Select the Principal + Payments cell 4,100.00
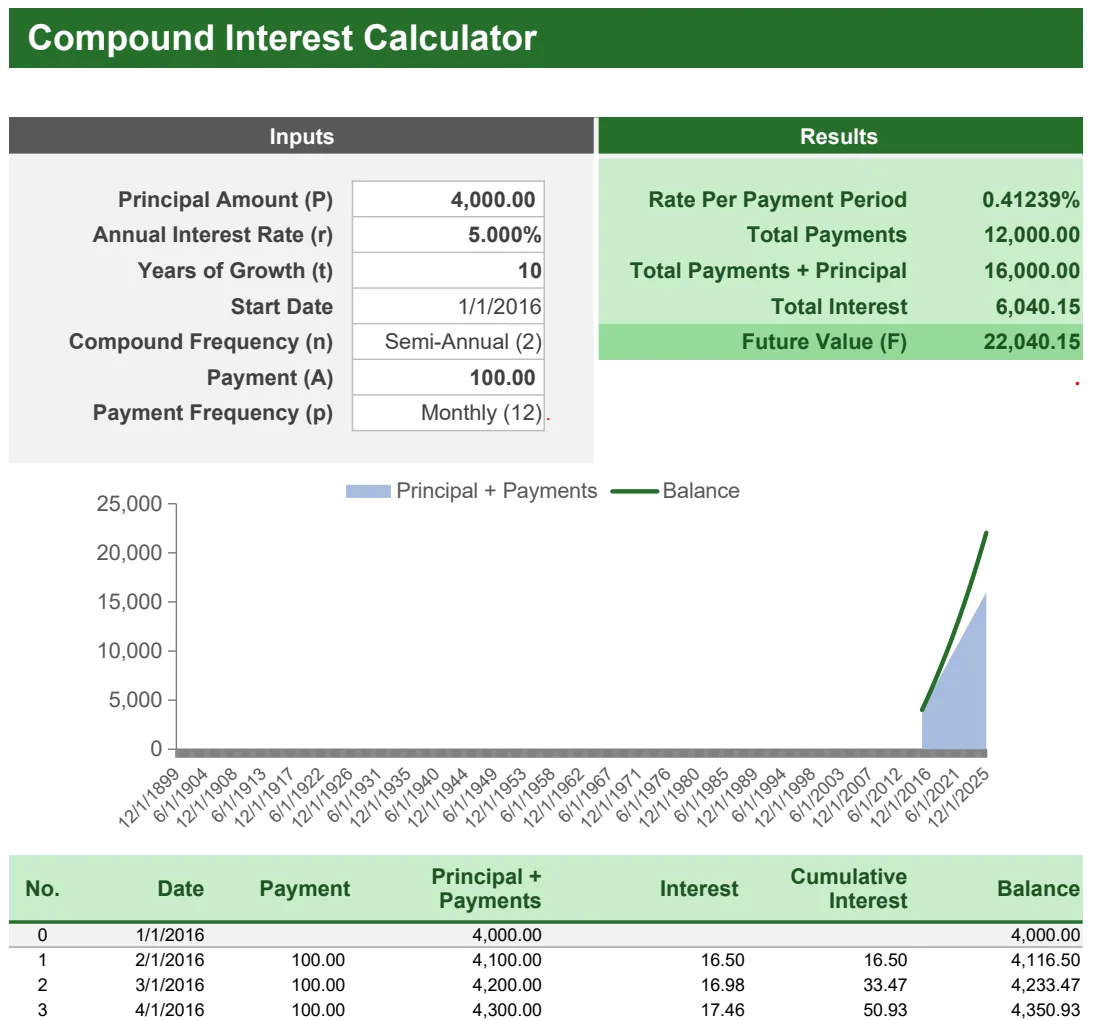Viewport: 1094px width, 1020px height. [507, 960]
